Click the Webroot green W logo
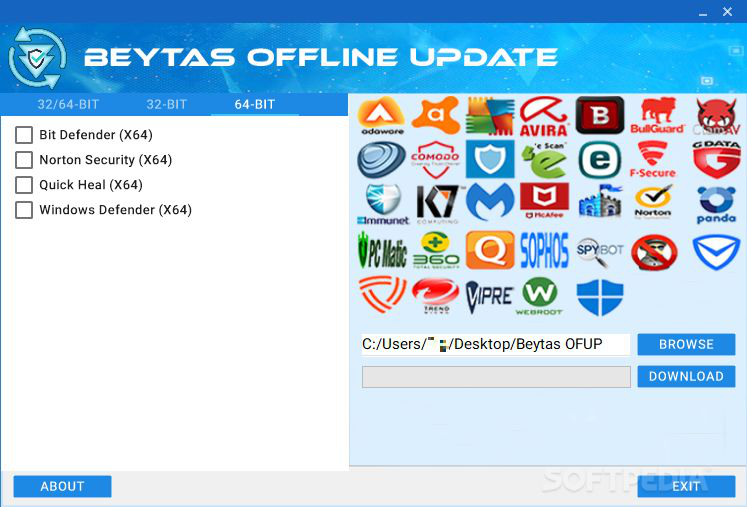 click(x=539, y=296)
